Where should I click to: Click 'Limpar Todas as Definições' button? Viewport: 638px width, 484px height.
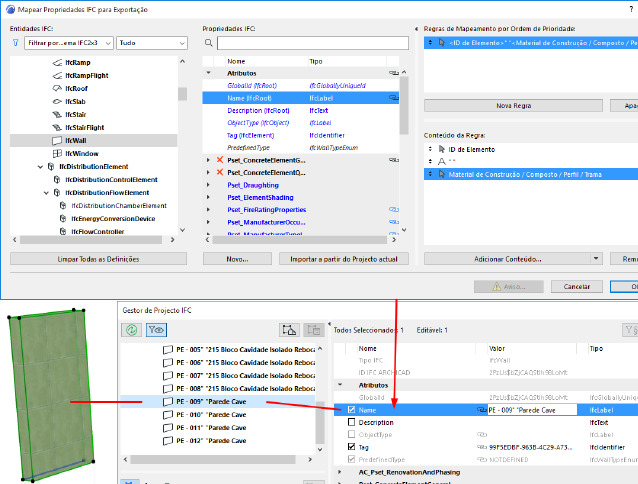tap(98, 259)
